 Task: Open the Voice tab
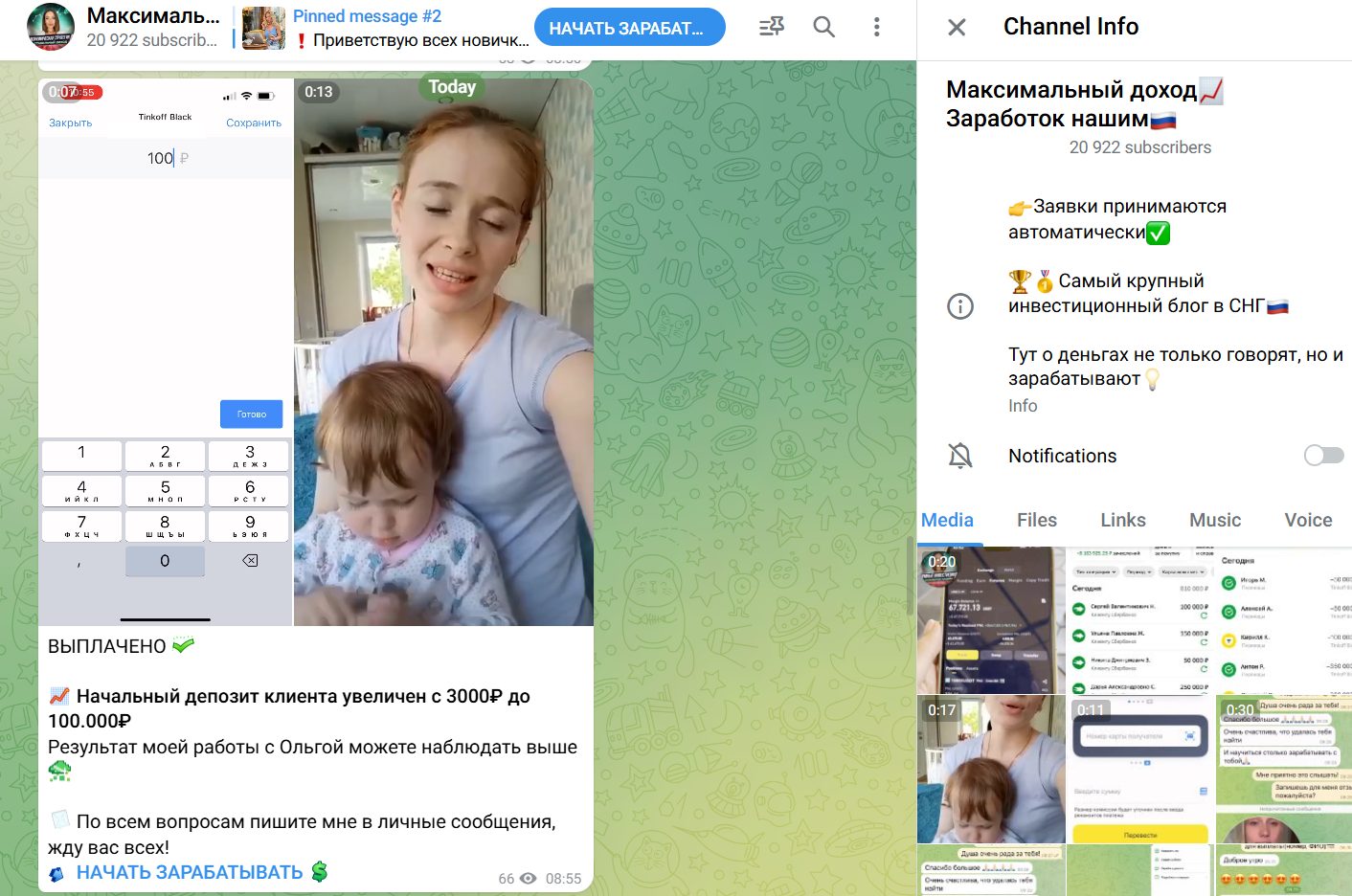click(x=1307, y=520)
